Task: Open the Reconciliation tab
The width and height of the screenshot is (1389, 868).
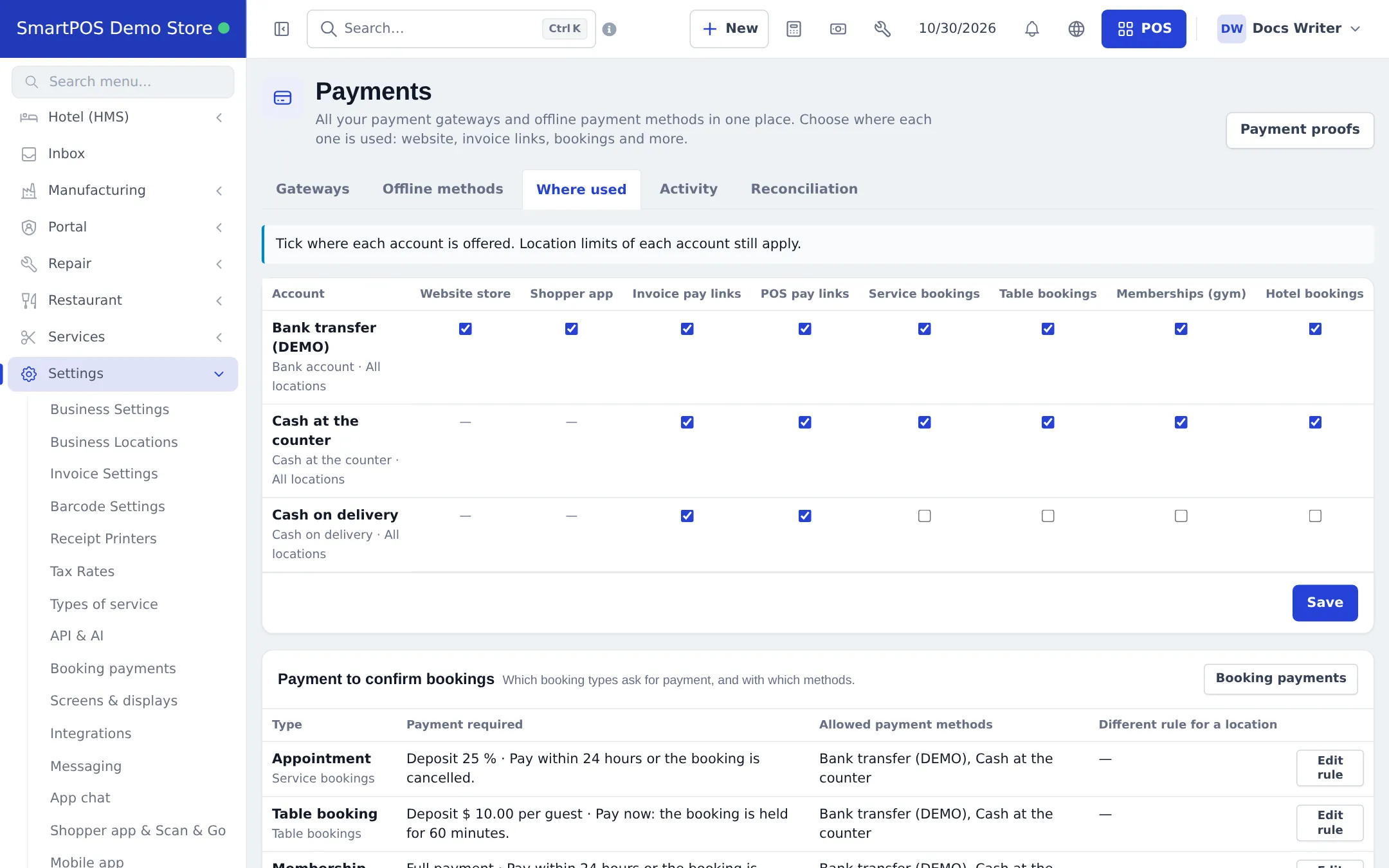Action: [804, 189]
